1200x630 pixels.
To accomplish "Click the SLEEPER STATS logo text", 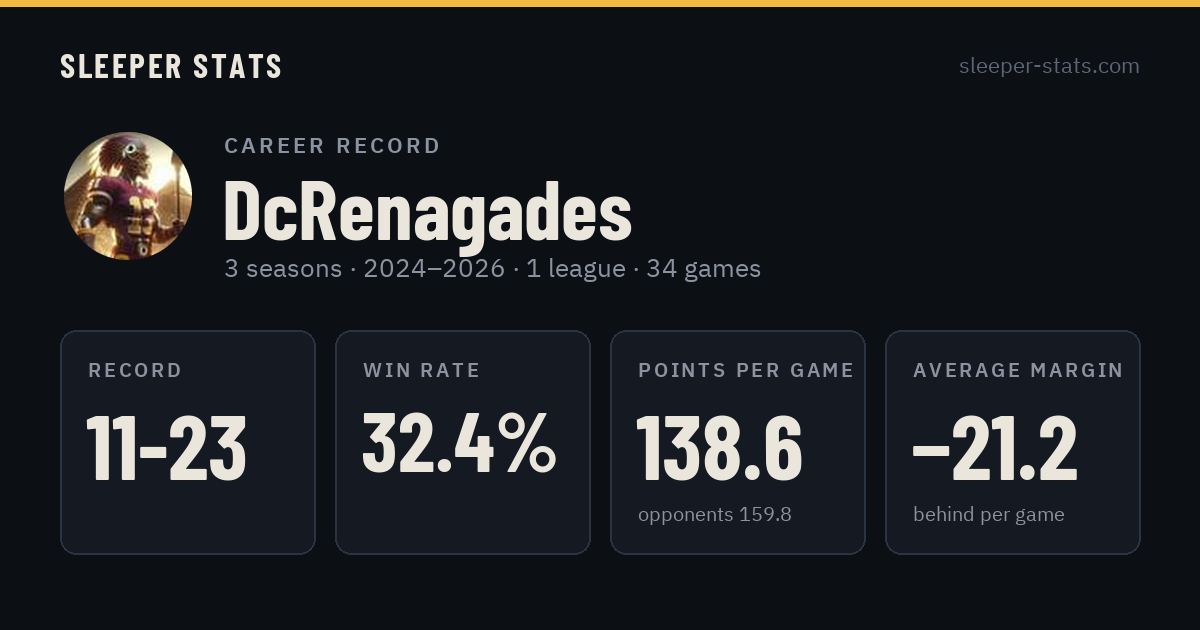I will tap(171, 67).
